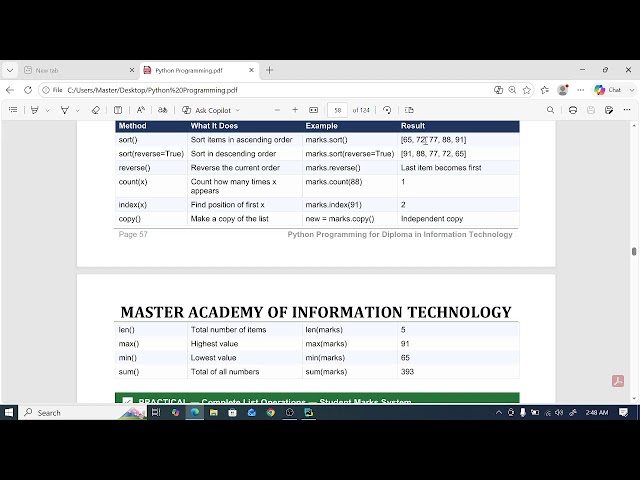This screenshot has height=480, width=640.
Task: Click the marks.sort(reverse=True) example cell
Action: tap(350, 154)
